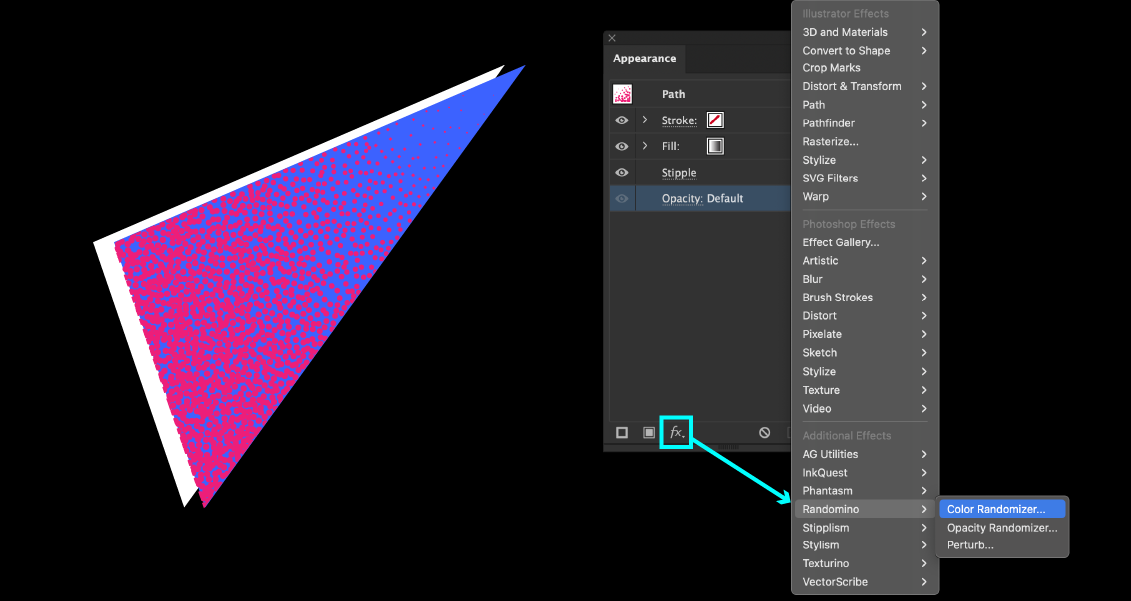
Task: Expand the Fill attribute disclosure arrow
Action: tap(645, 146)
